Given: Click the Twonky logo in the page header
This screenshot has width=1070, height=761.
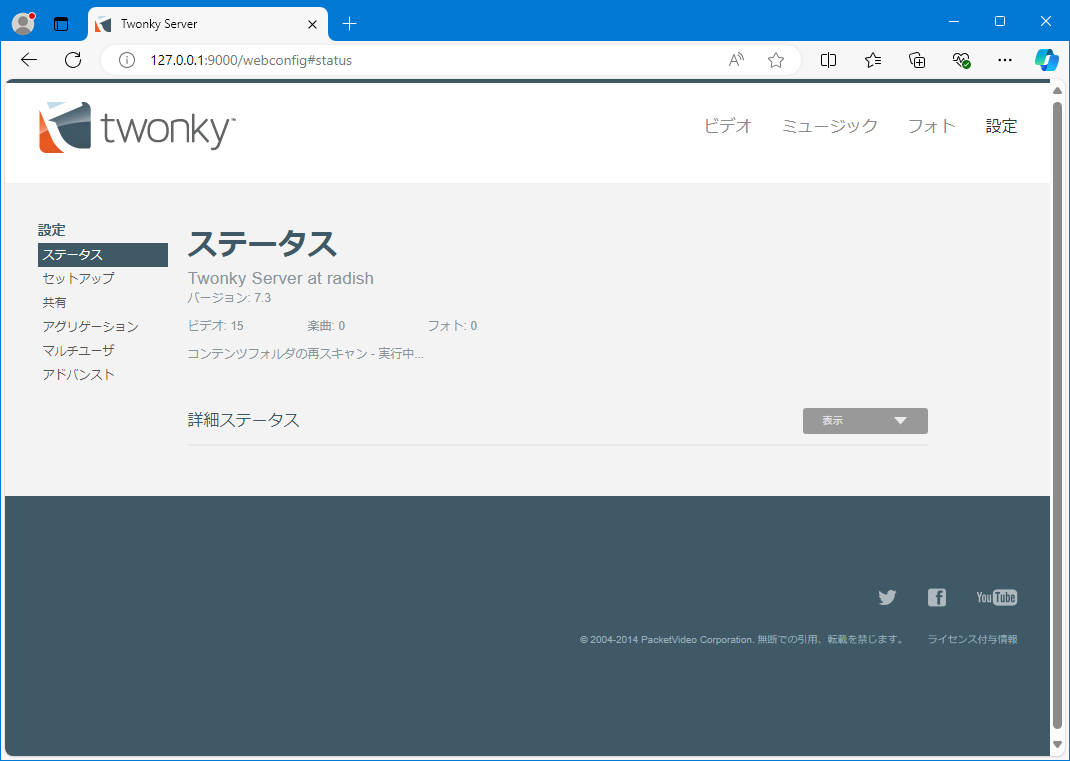Looking at the screenshot, I should click(x=137, y=127).
